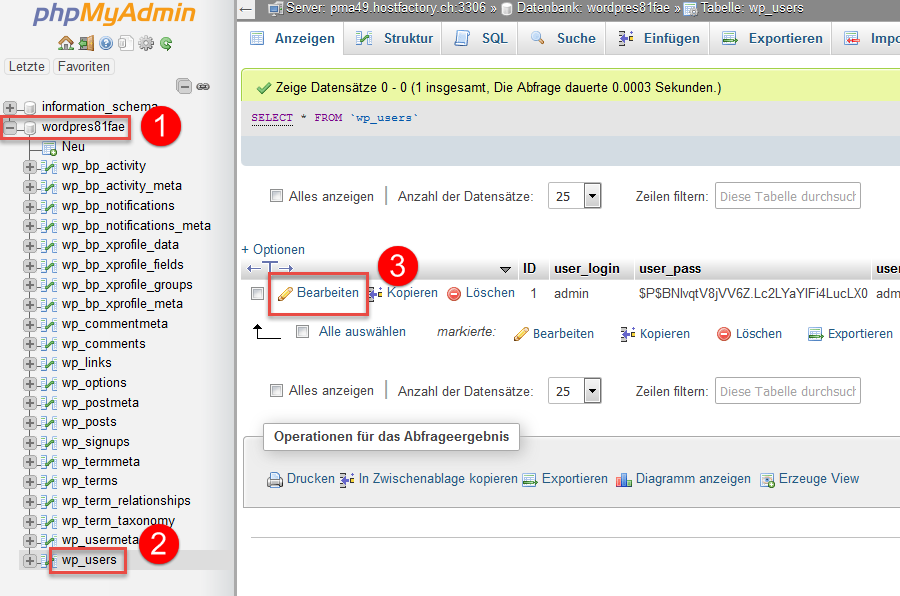Click the Alle auswählen link
Image resolution: width=900 pixels, height=596 pixels.
coord(362,332)
